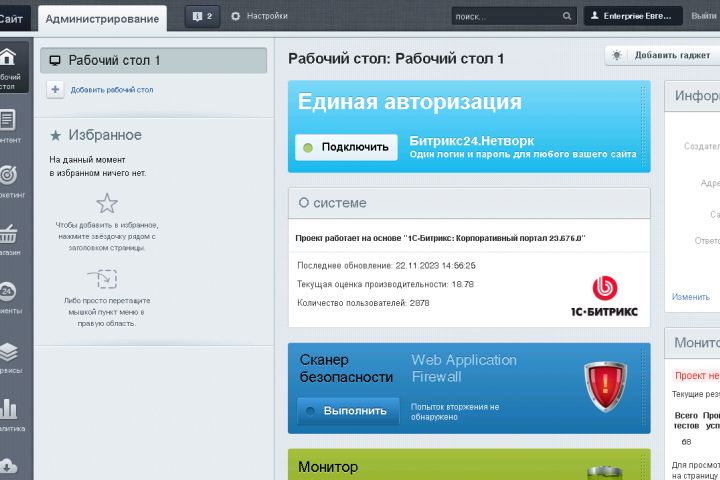This screenshot has height=480, width=720.
Task: Click the Монитор green gadget title
Action: [328, 467]
